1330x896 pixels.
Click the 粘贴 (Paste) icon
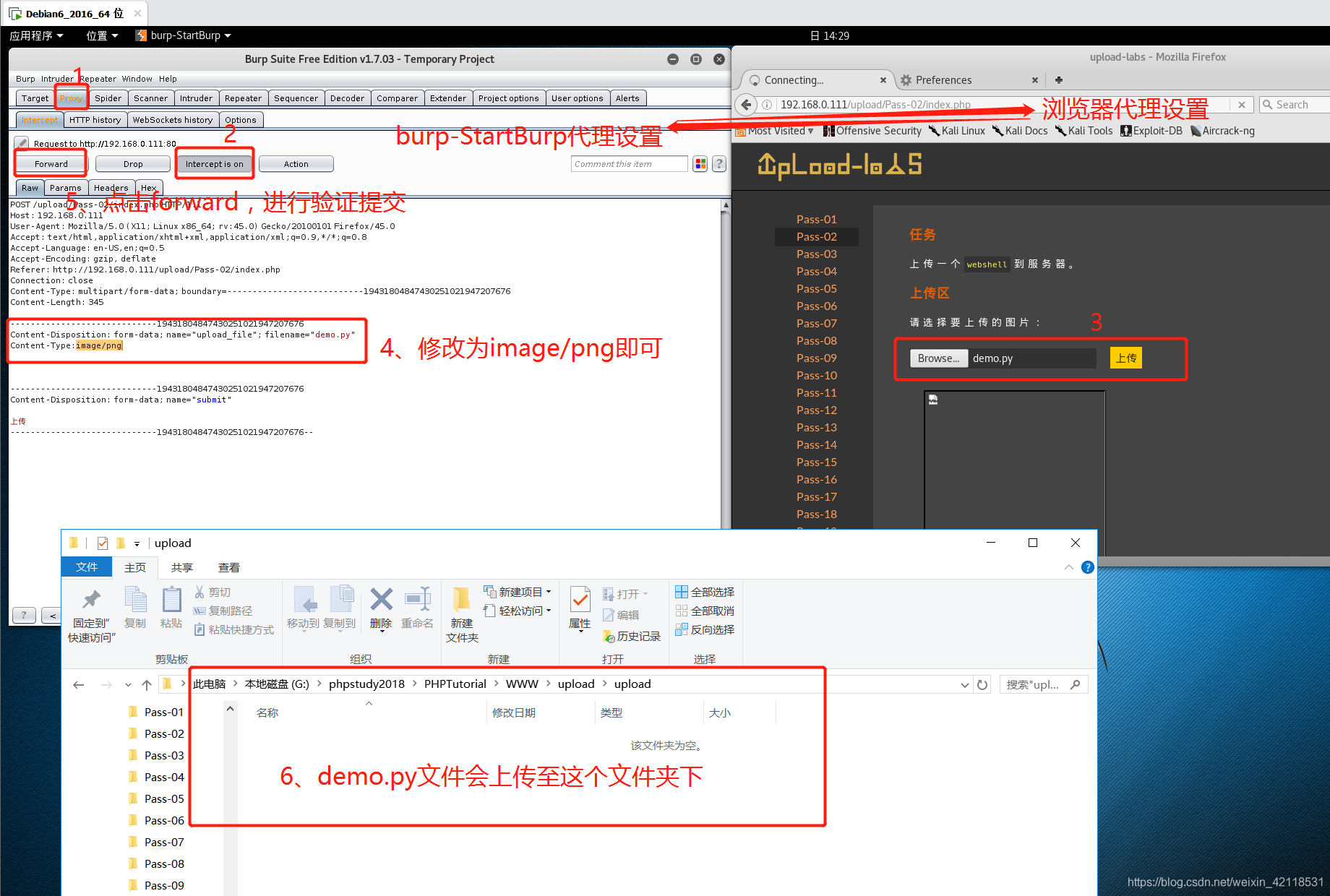coord(171,606)
